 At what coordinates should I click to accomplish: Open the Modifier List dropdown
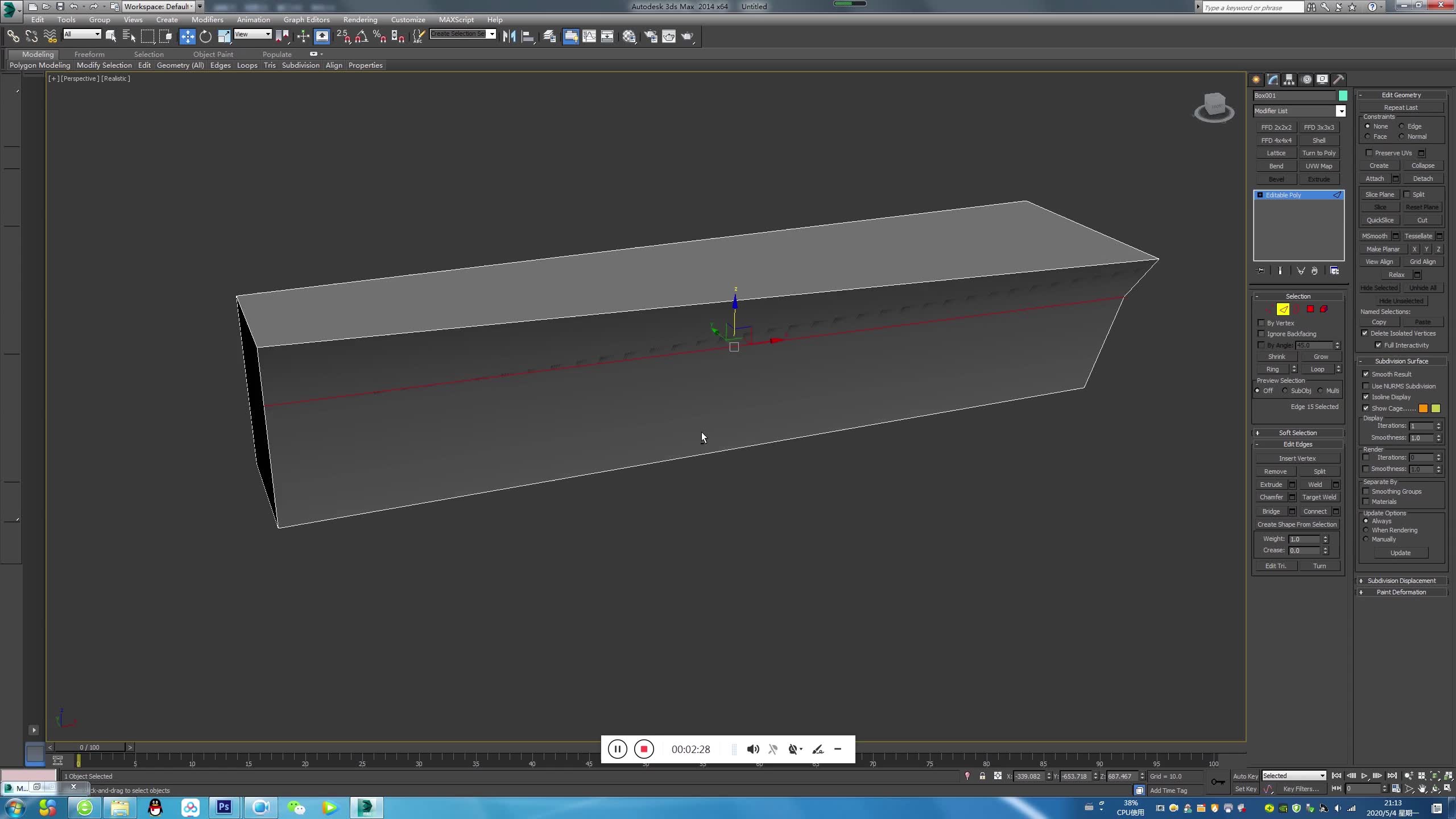(x=1341, y=110)
